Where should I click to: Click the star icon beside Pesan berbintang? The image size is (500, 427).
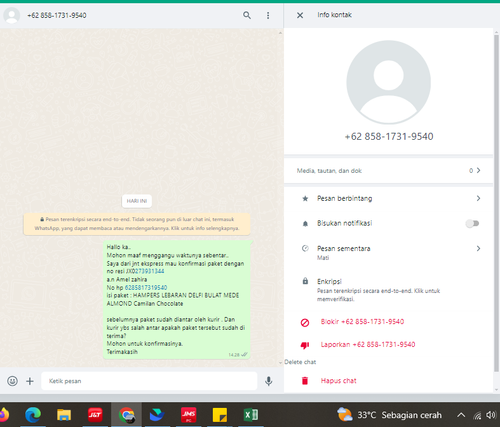(305, 199)
